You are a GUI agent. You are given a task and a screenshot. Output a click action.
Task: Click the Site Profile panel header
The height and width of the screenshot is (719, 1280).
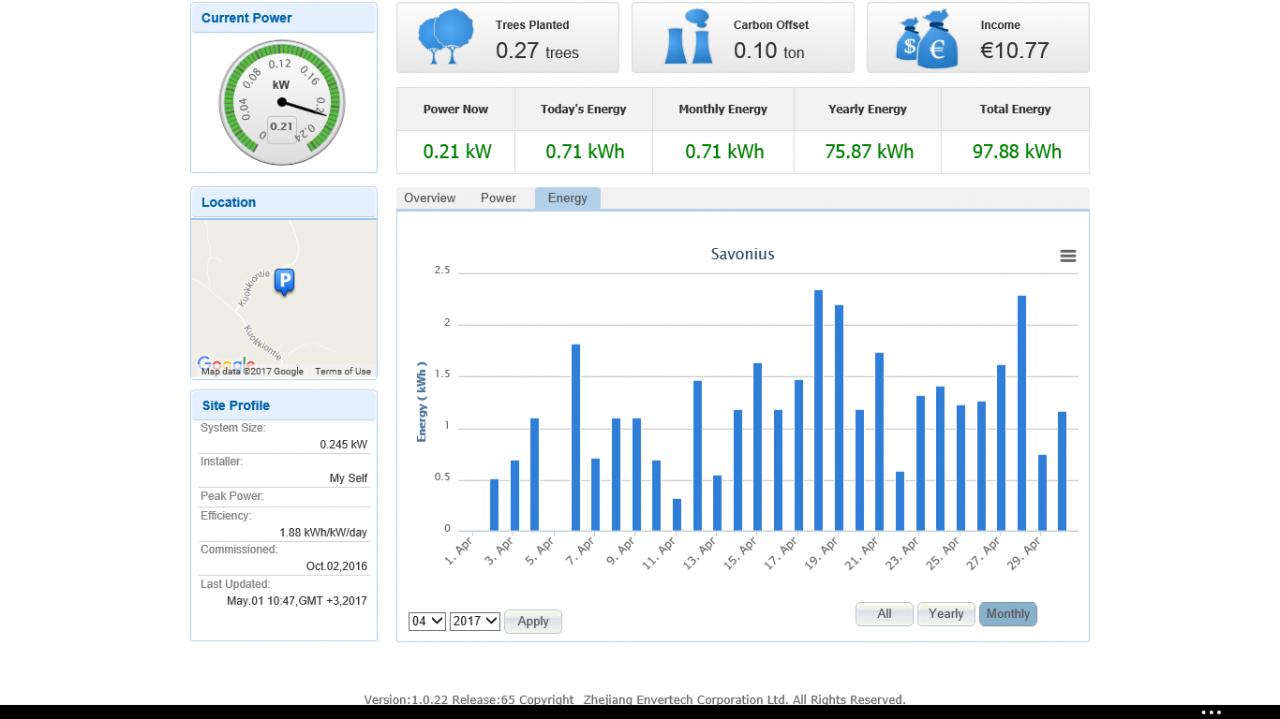click(x=284, y=405)
